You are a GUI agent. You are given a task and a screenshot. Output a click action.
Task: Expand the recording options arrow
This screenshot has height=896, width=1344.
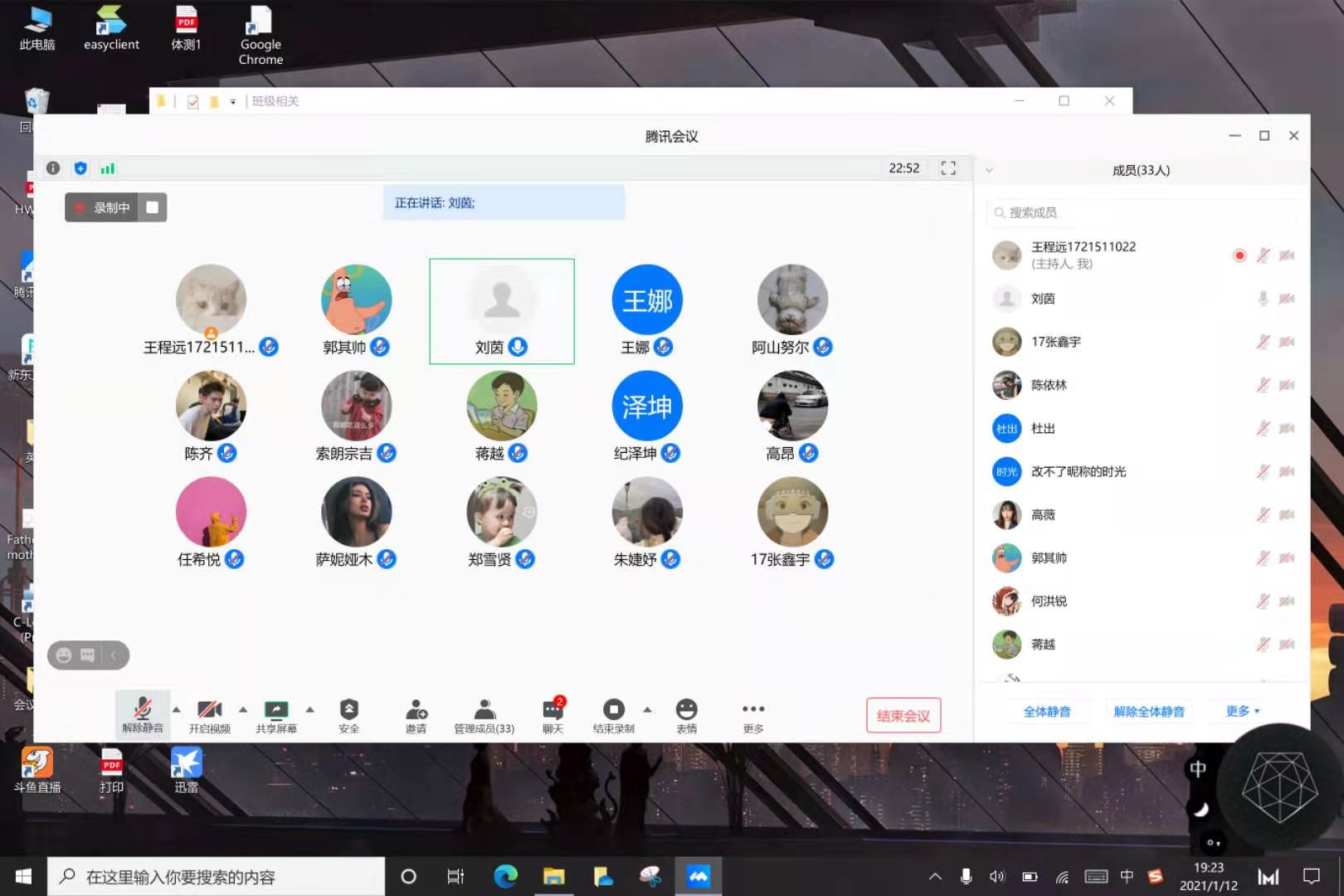pos(647,709)
